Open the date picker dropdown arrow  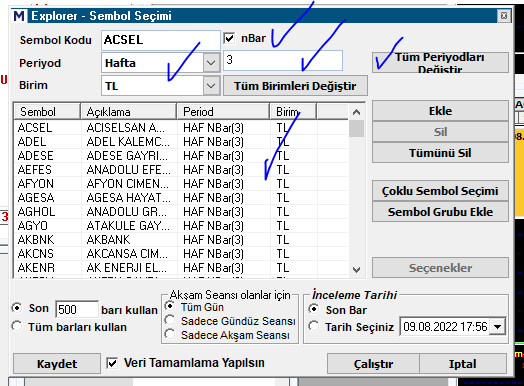tap(498, 327)
